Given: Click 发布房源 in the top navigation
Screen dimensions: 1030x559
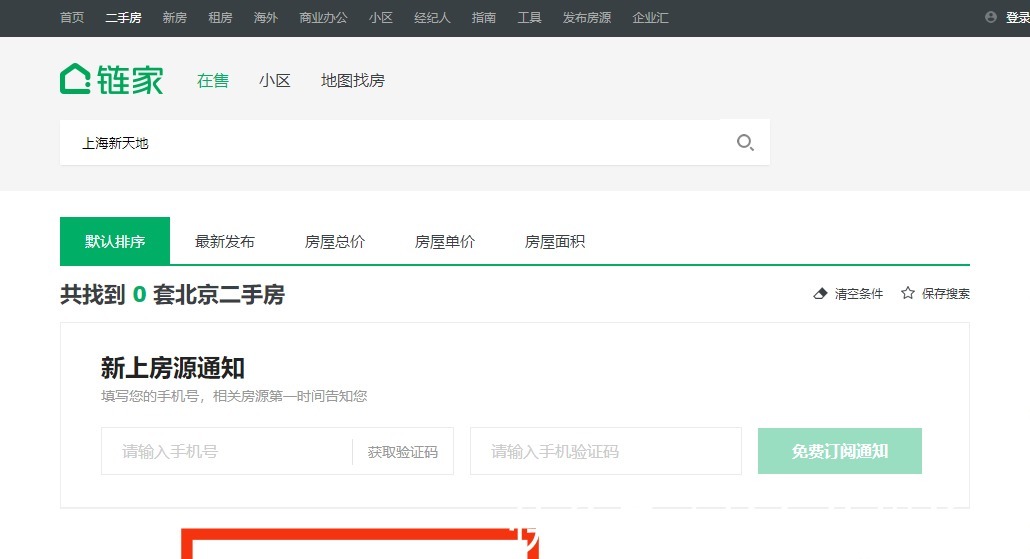Looking at the screenshot, I should click(587, 18).
